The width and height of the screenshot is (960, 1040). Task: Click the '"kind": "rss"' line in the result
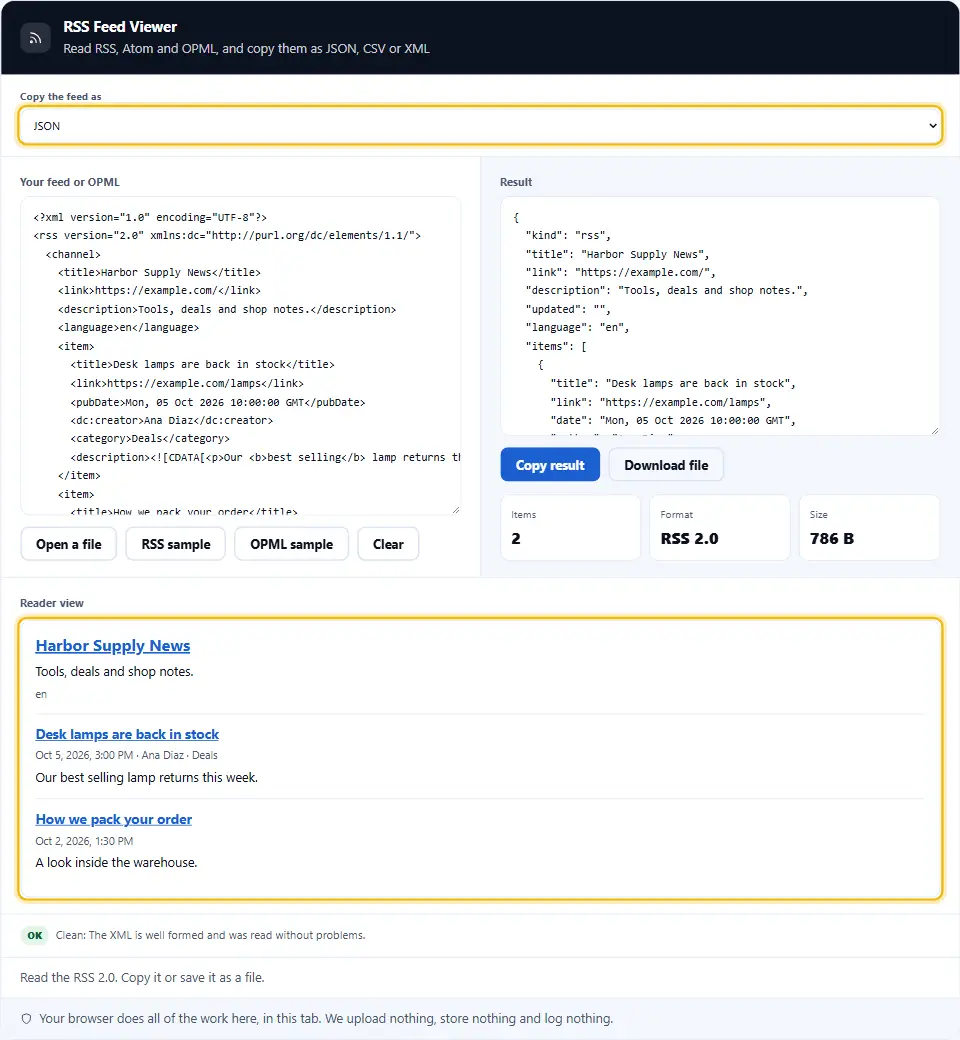tap(568, 235)
